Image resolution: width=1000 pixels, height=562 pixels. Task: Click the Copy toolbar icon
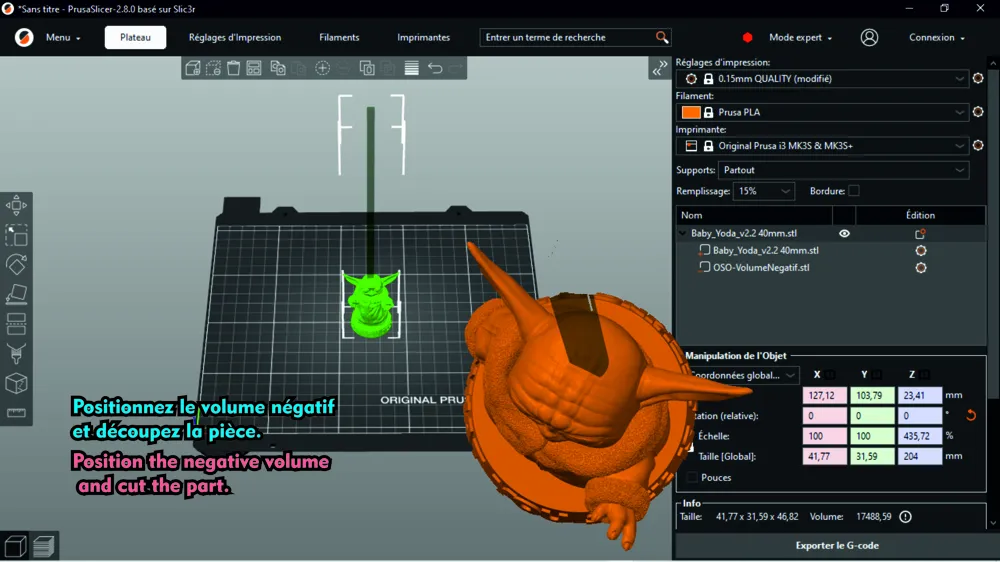277,68
